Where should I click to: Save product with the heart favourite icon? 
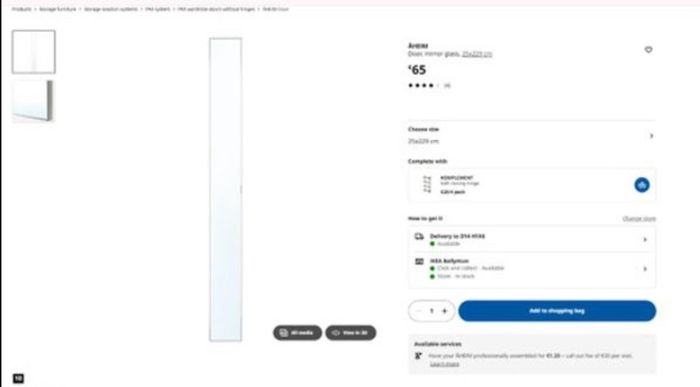648,50
